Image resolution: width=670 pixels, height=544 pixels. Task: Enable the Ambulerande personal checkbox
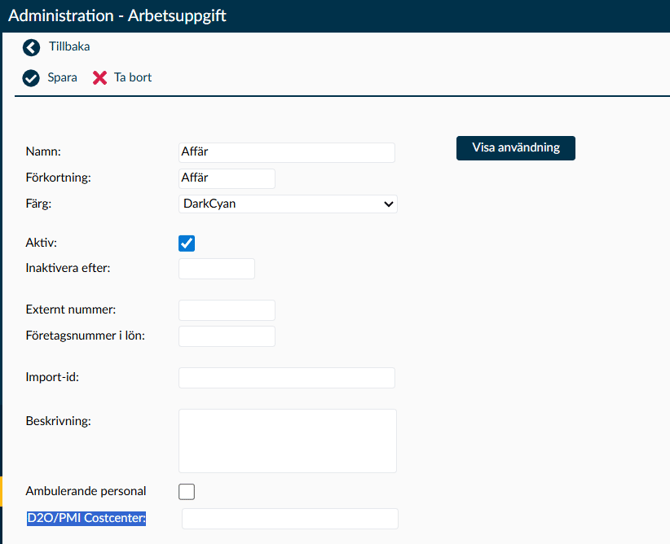[x=186, y=491]
